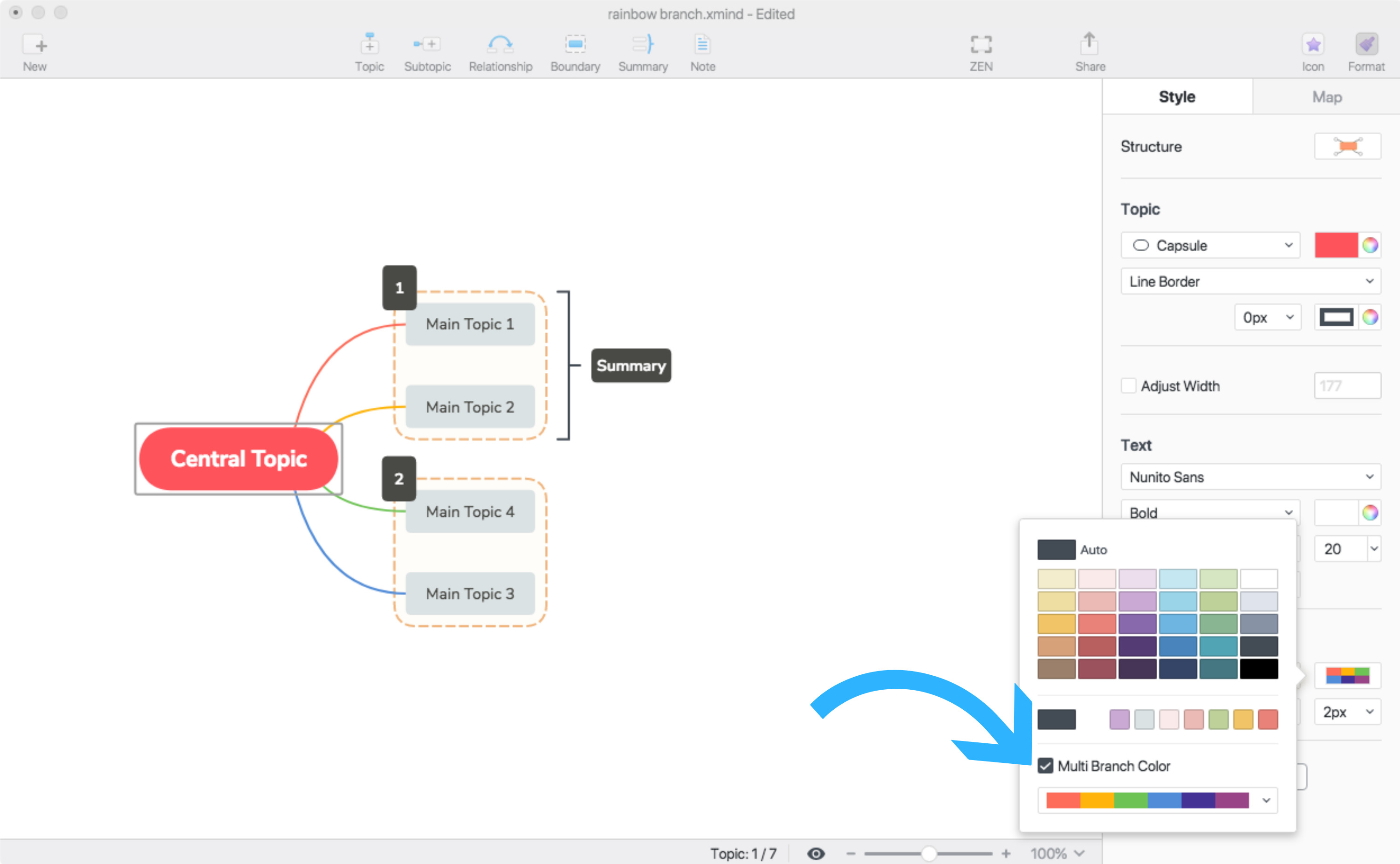Select Main Topic 2 node

(x=470, y=407)
